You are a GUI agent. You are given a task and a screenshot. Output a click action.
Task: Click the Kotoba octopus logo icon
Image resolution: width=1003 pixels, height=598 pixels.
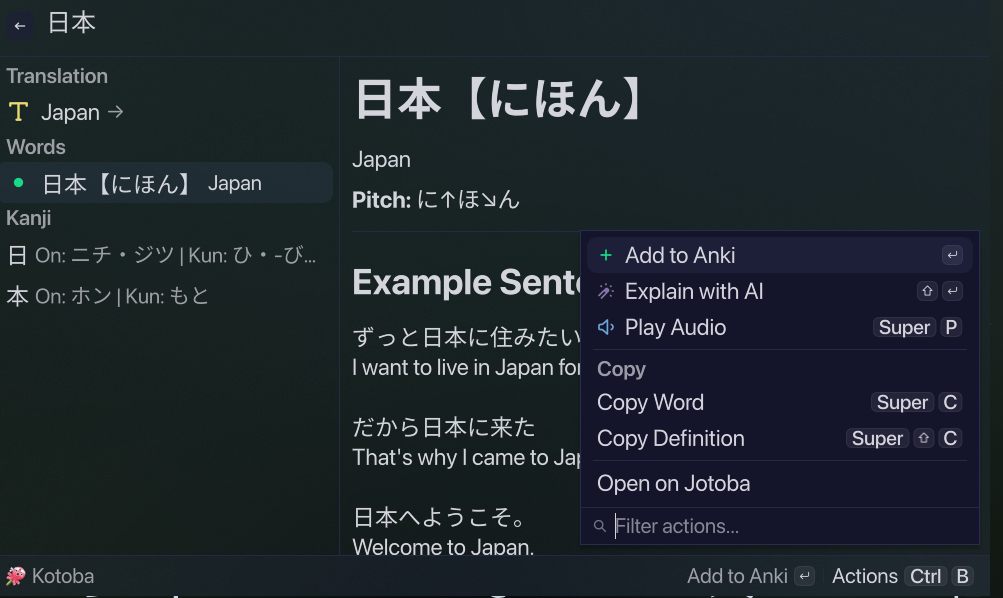[15, 576]
